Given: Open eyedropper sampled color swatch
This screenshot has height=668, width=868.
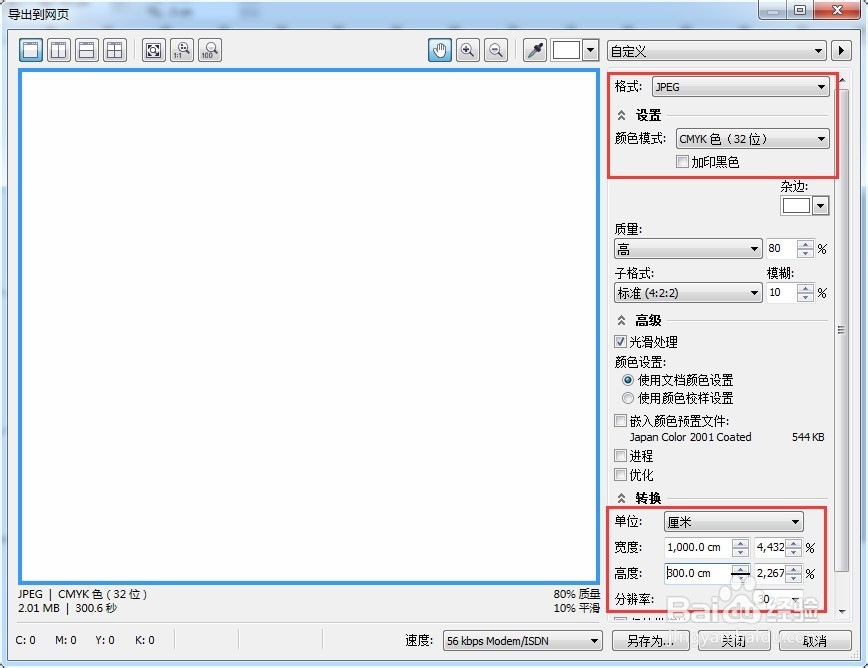Looking at the screenshot, I should tap(575, 50).
